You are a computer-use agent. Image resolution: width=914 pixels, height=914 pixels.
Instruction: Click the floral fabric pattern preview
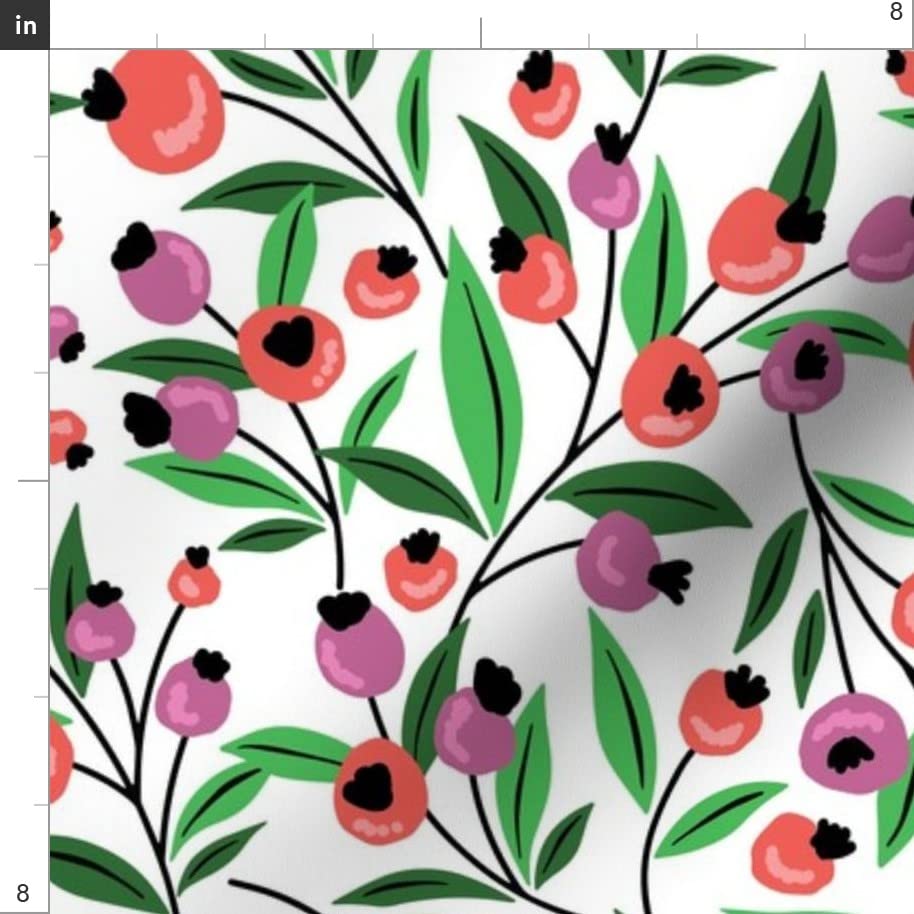tap(481, 481)
